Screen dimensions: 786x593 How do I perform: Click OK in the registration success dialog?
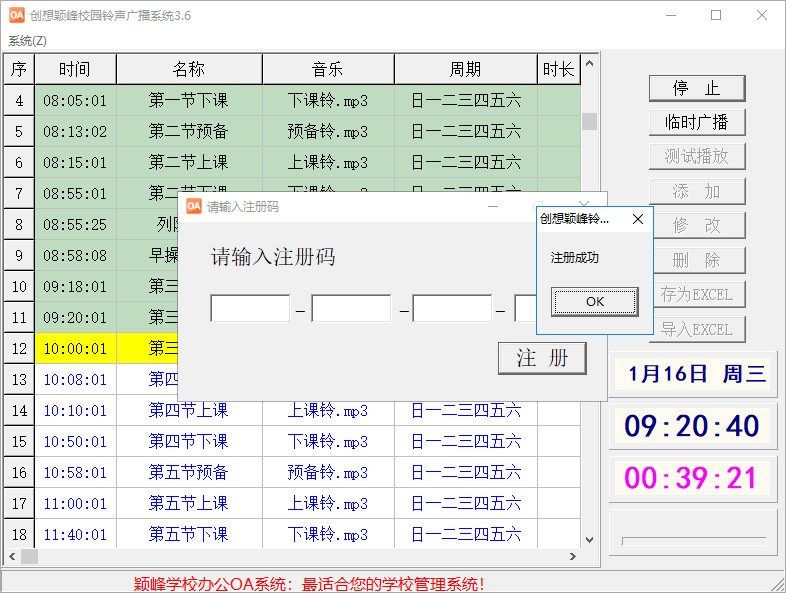pyautogui.click(x=594, y=301)
